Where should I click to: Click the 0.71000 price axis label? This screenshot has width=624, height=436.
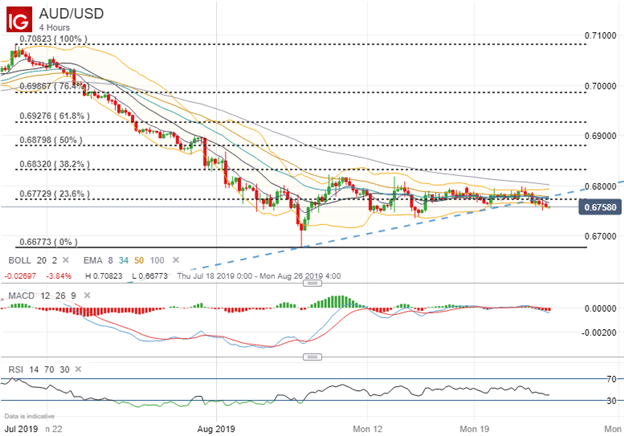tap(600, 36)
